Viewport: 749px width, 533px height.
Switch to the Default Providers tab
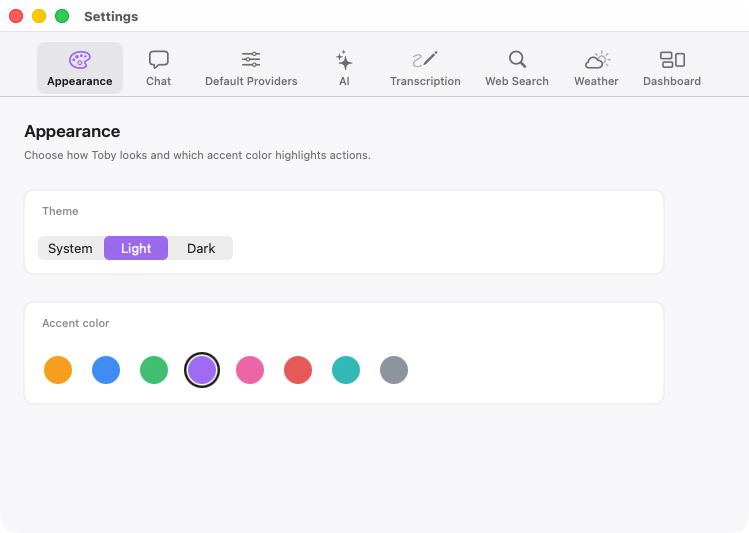click(251, 68)
